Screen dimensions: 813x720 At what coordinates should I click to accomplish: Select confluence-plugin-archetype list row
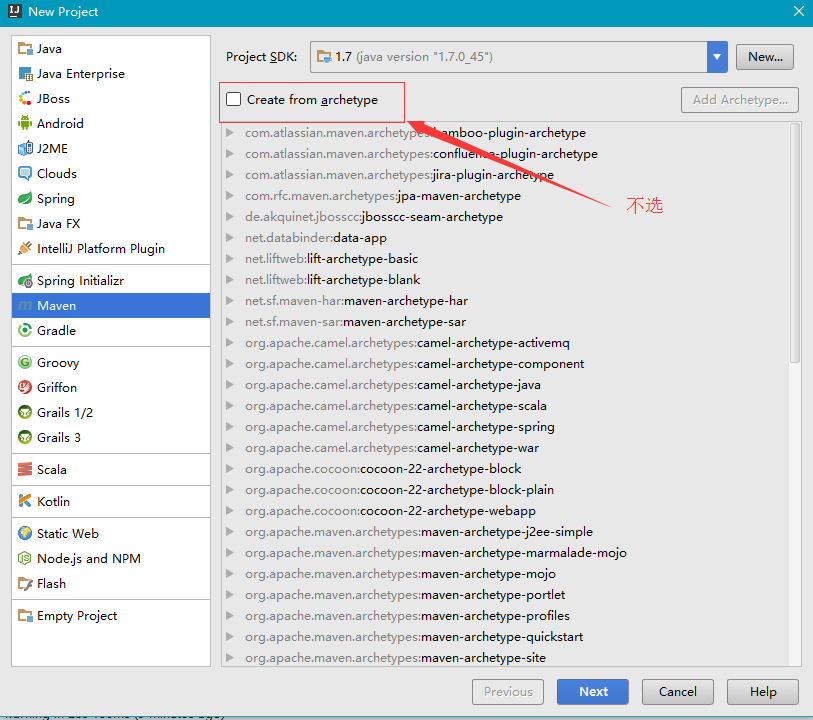[x=506, y=154]
